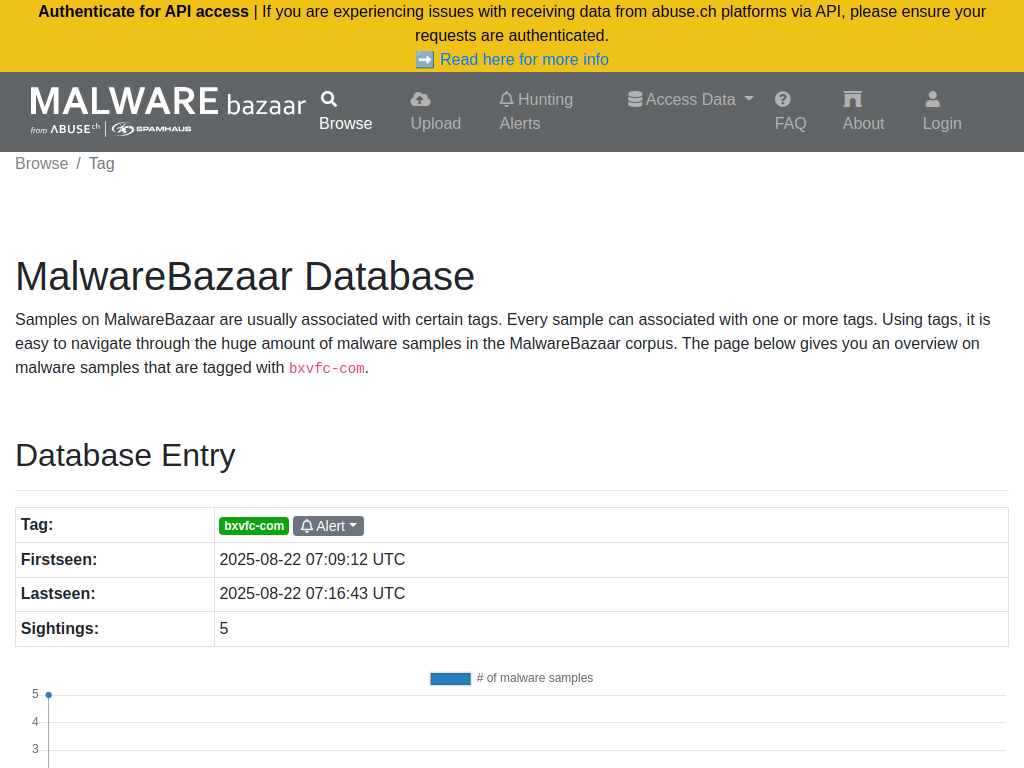The image size is (1024, 768).
Task: Open the About navigation item
Action: 863,111
